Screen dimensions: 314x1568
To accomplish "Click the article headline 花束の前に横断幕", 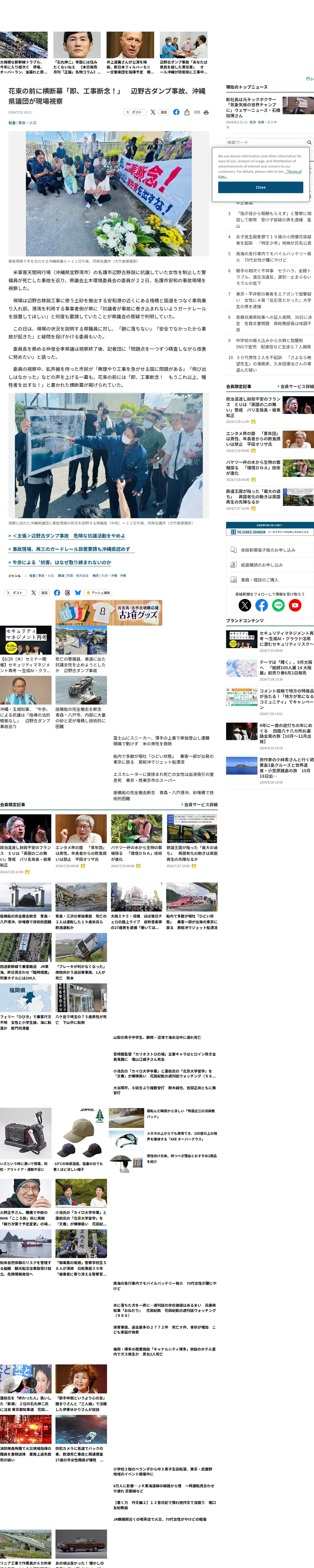I will 107,96.
